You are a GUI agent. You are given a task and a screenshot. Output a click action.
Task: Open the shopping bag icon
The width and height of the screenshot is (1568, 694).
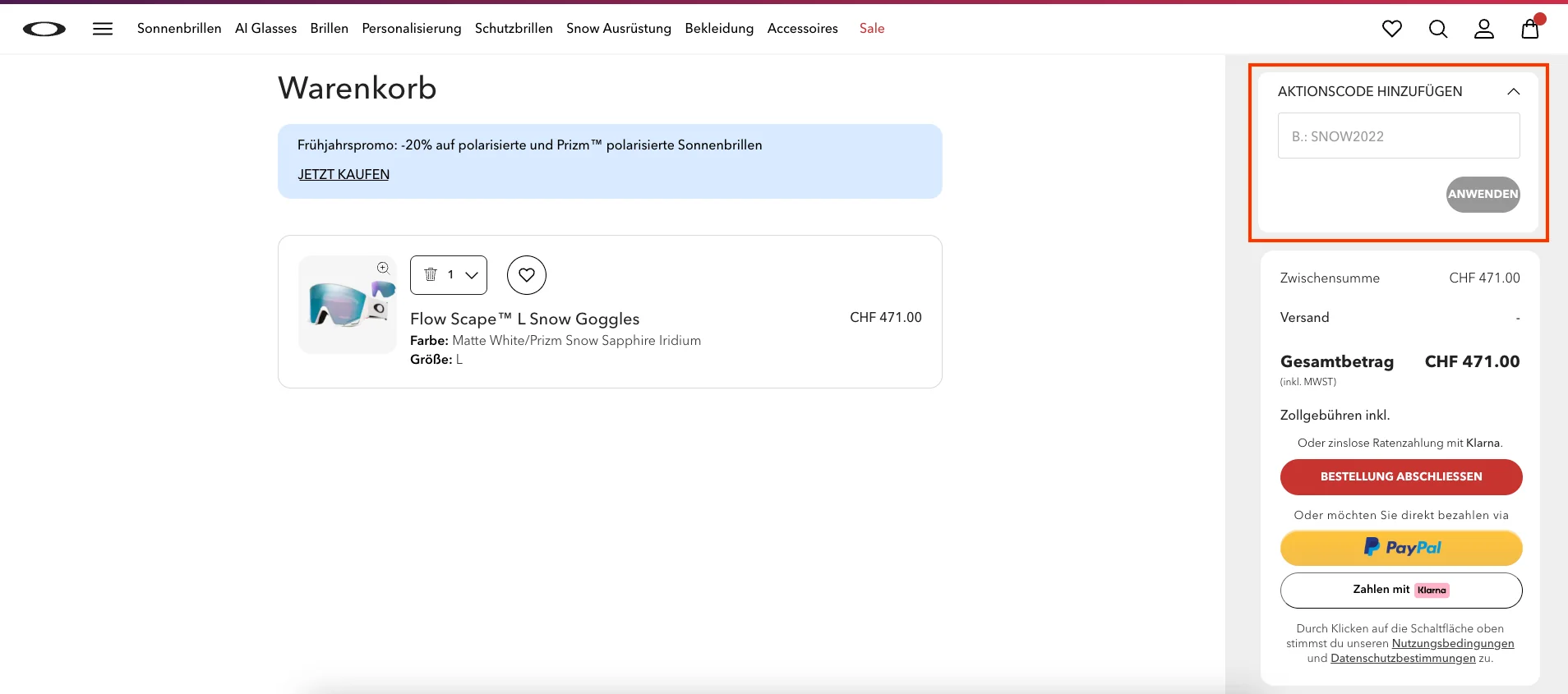[x=1529, y=29]
